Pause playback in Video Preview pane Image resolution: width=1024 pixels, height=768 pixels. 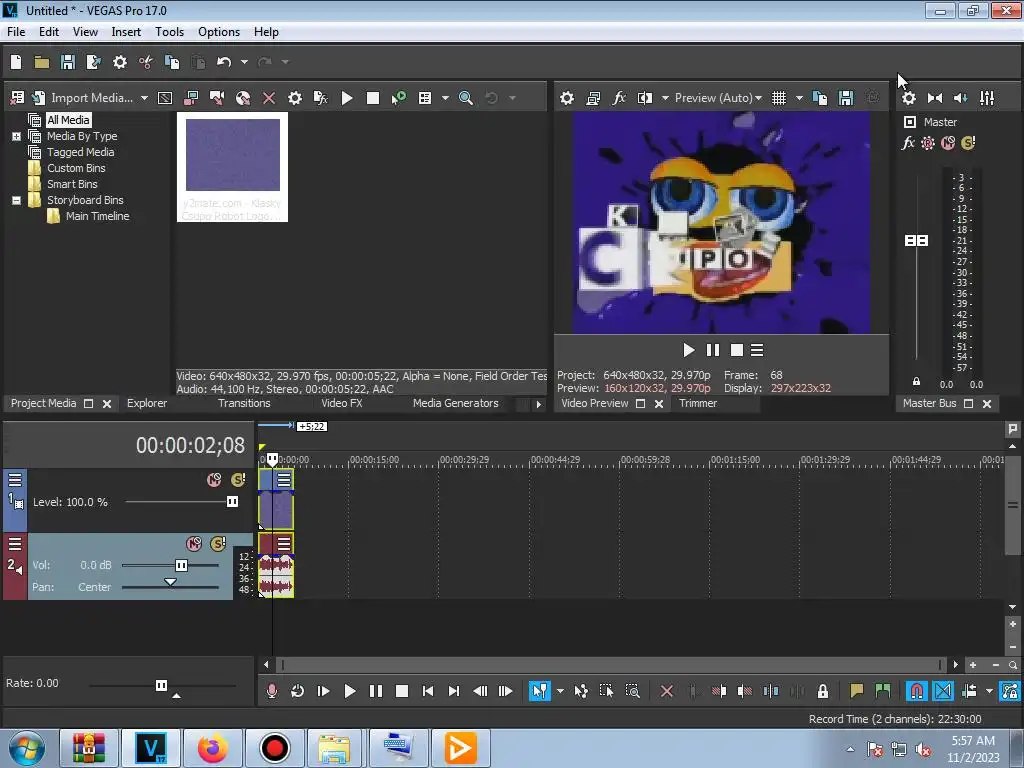click(x=712, y=351)
